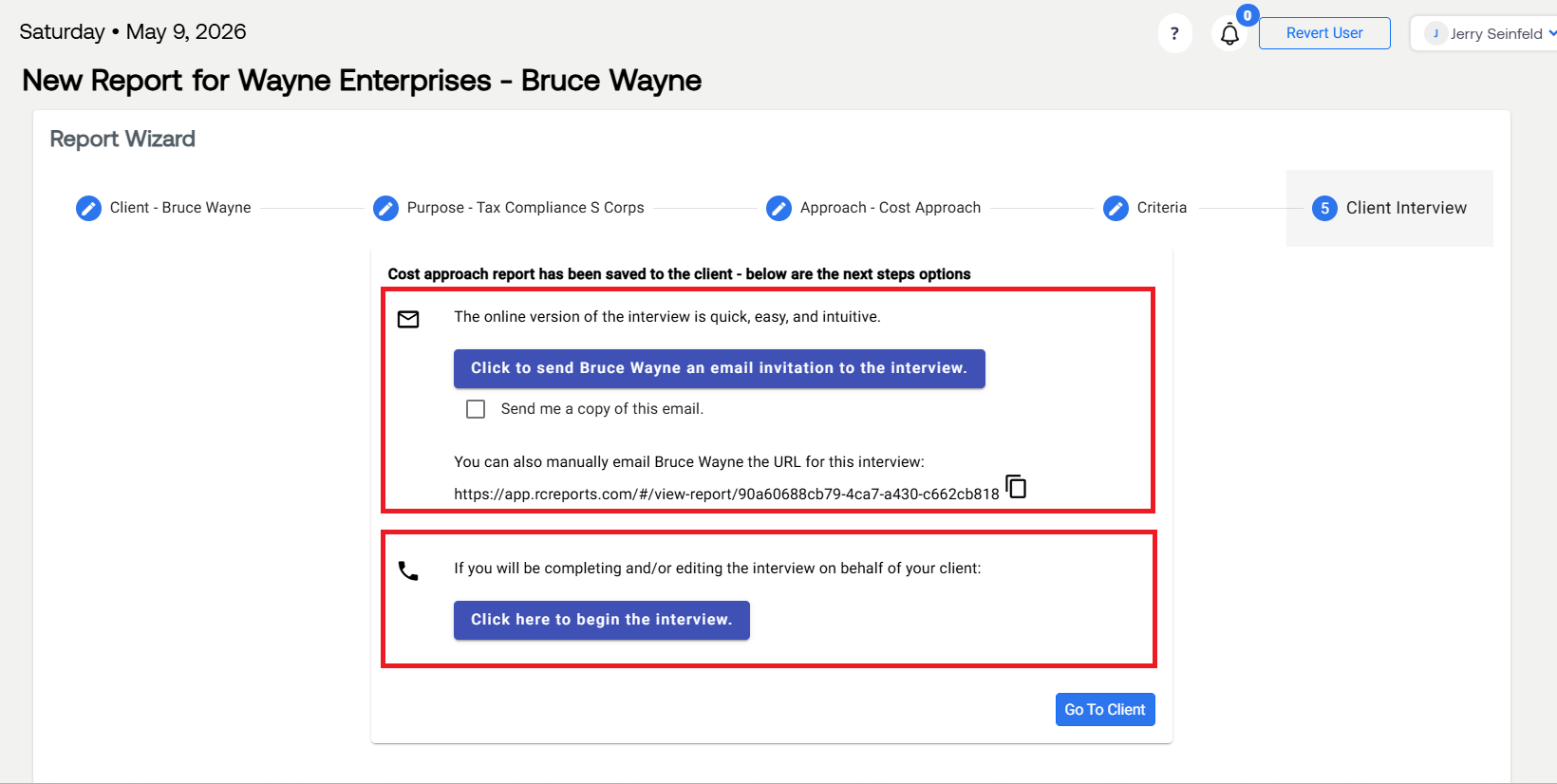Click the Revert User button
The height and width of the screenshot is (784, 1557).
point(1324,33)
